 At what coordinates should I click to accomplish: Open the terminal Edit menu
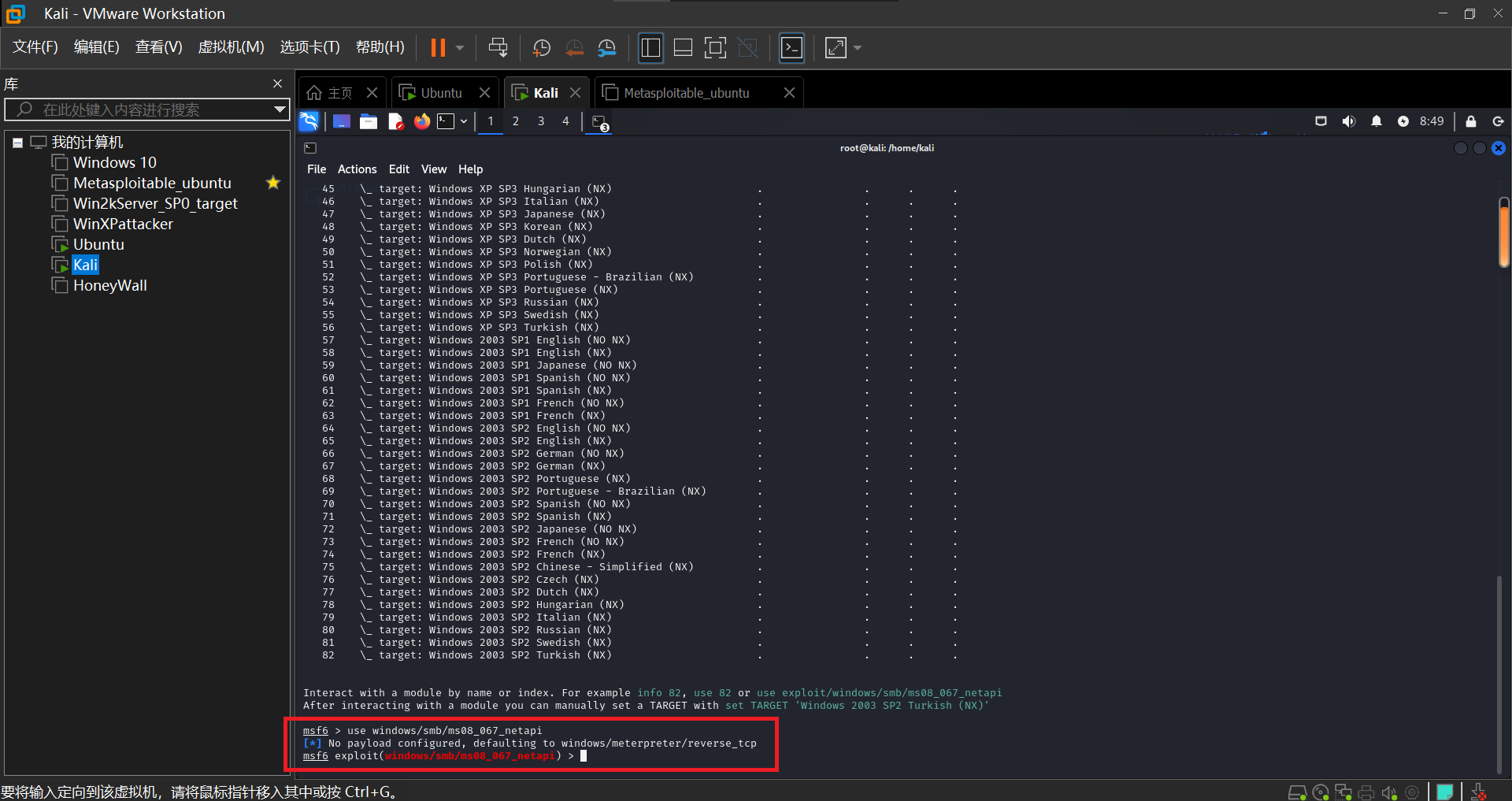tap(399, 169)
